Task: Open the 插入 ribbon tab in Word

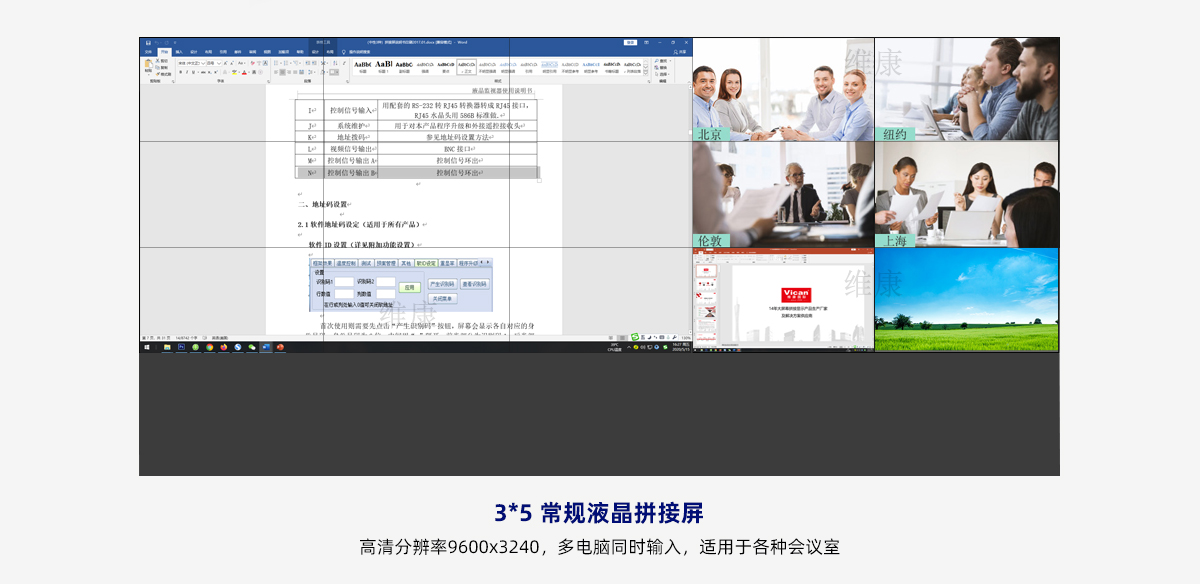Action: [x=179, y=52]
